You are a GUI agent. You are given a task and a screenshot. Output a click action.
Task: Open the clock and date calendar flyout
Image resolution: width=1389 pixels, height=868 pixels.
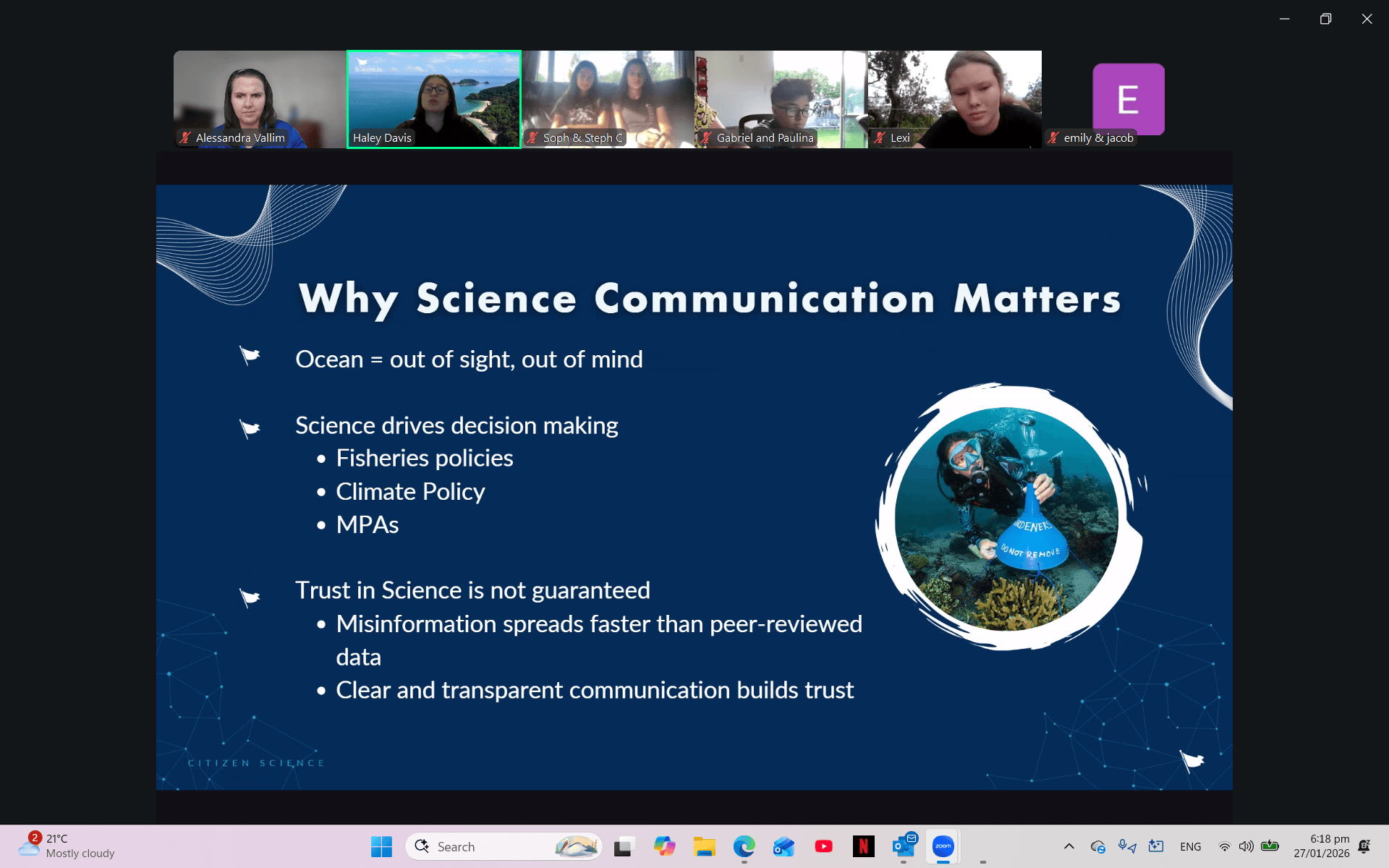[x=1322, y=846]
